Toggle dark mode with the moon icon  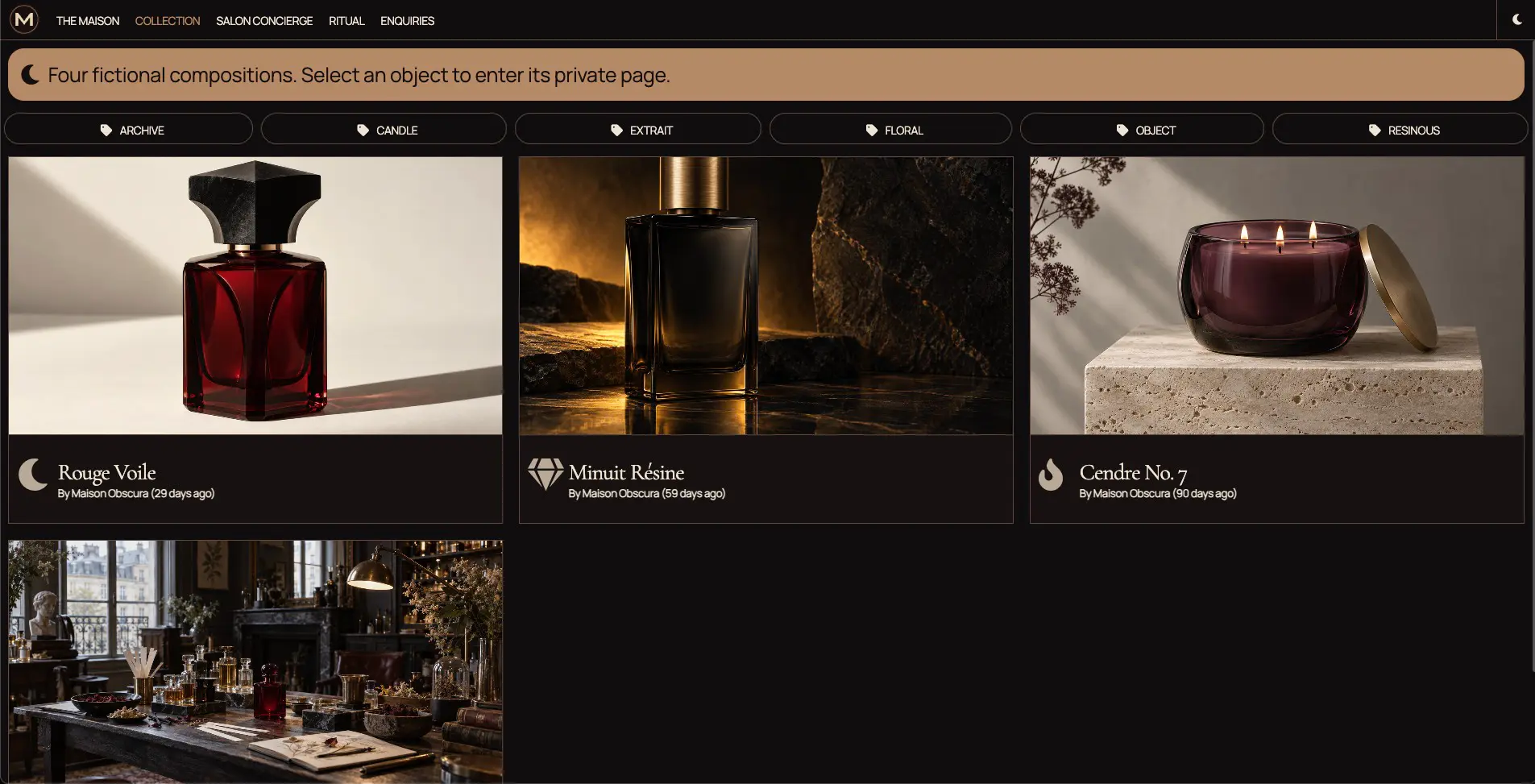1516,19
